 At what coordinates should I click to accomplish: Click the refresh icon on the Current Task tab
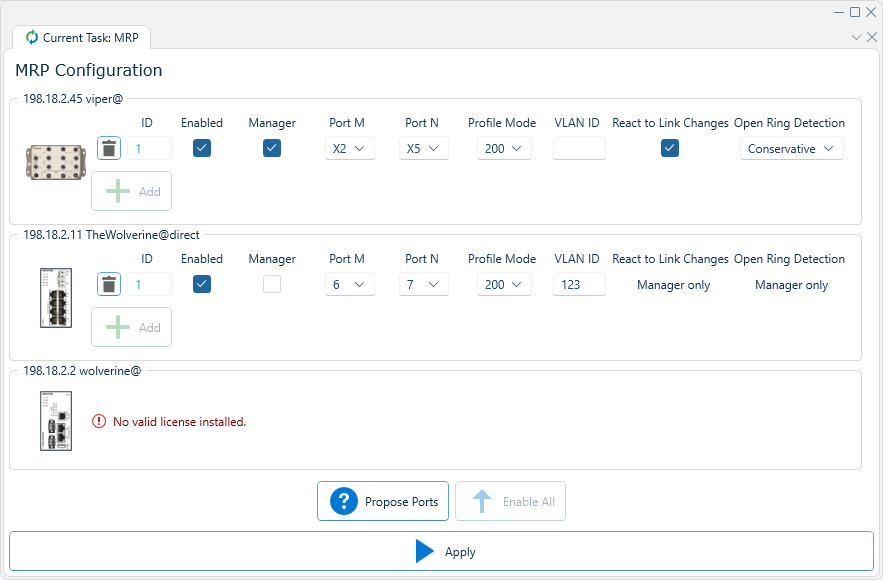(x=31, y=37)
